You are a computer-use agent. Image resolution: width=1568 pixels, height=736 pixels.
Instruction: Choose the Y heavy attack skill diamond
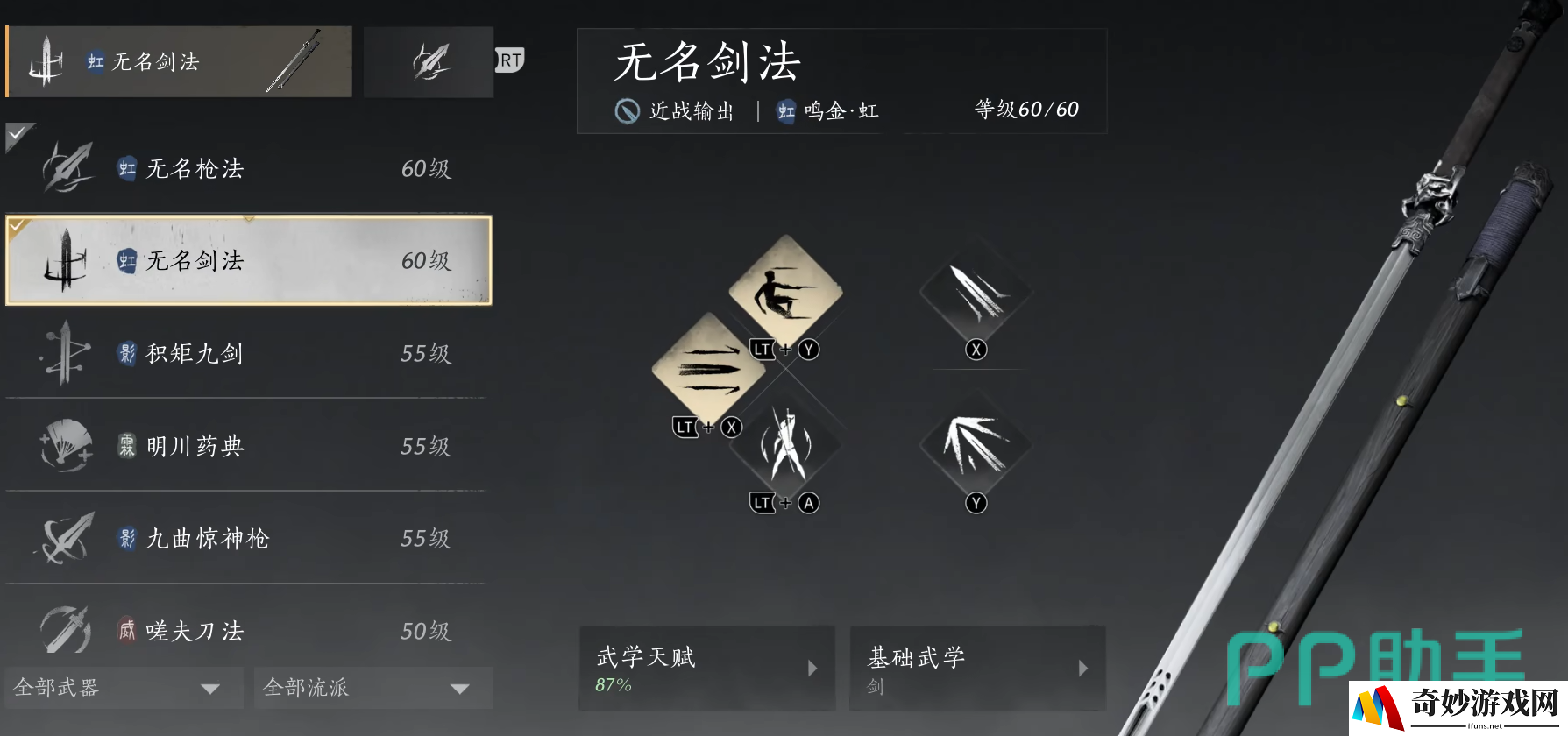tap(976, 445)
